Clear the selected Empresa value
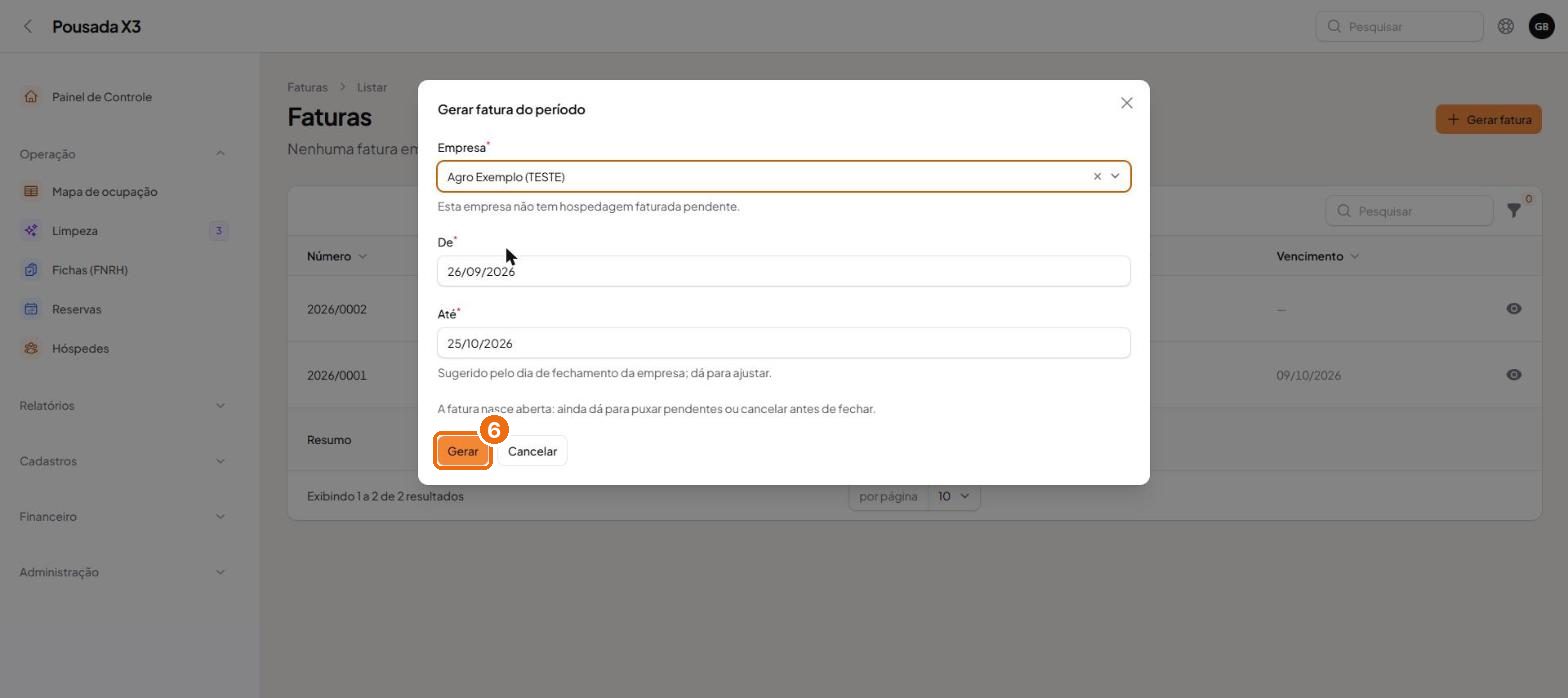1568x698 pixels. [x=1097, y=177]
